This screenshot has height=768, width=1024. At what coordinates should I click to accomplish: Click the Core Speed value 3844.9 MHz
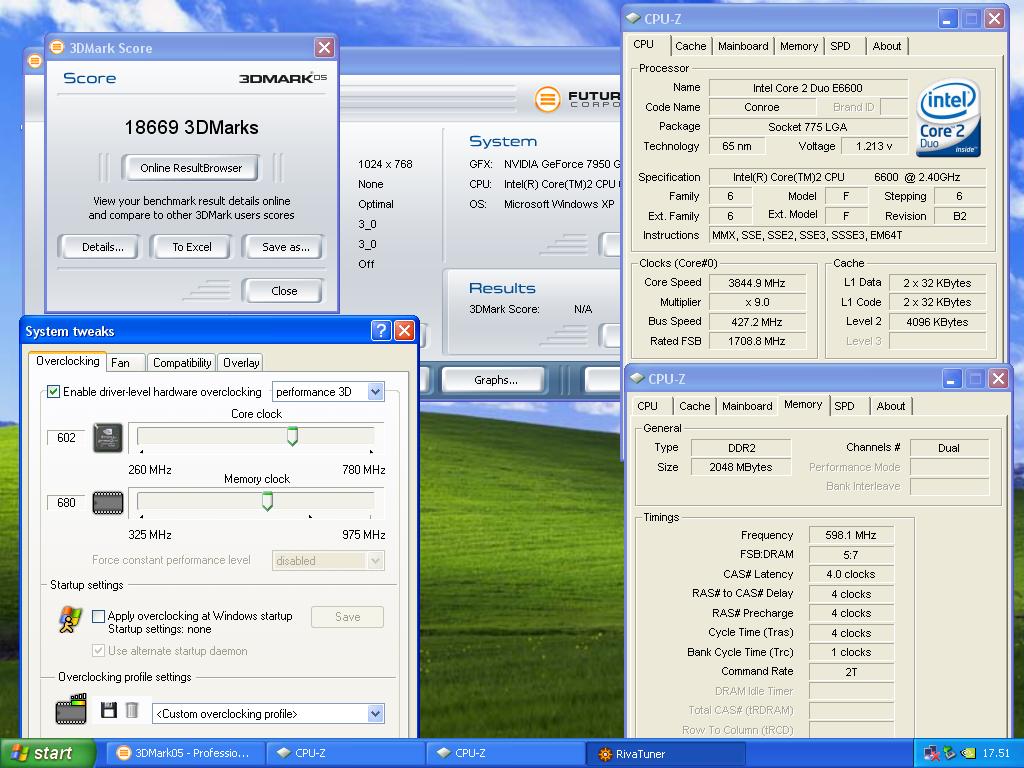pyautogui.click(x=757, y=283)
